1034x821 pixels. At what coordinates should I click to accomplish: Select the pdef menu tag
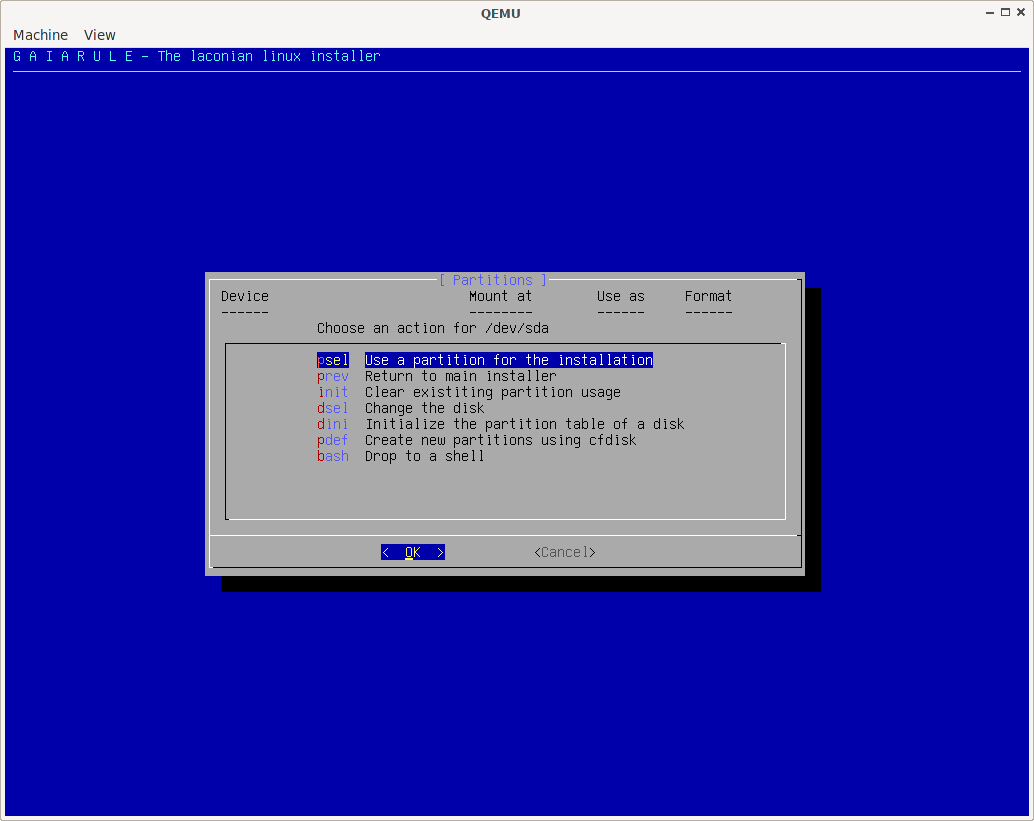[x=333, y=440]
